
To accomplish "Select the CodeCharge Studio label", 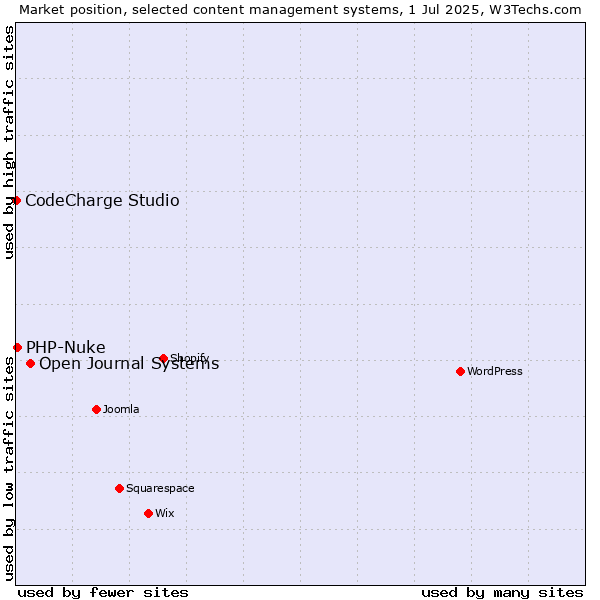I will pyautogui.click(x=102, y=201).
